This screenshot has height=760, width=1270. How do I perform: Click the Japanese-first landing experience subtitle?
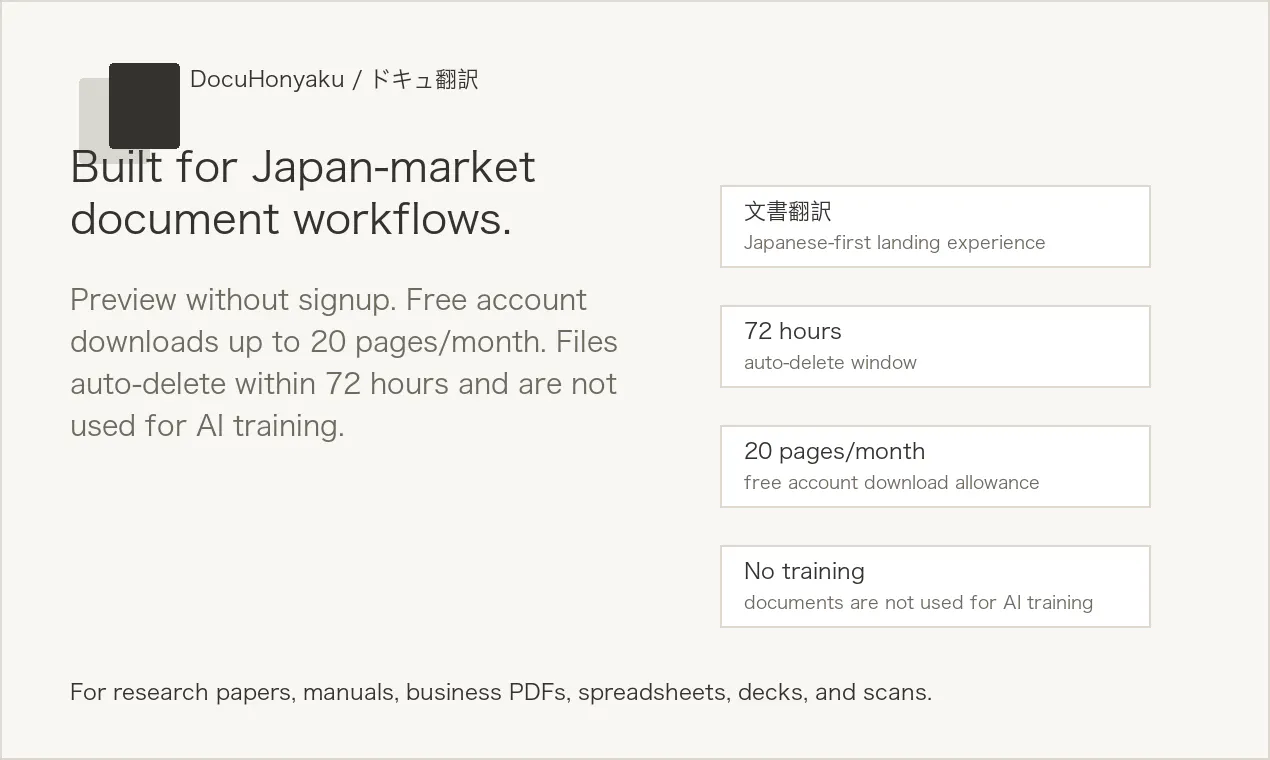coord(895,243)
